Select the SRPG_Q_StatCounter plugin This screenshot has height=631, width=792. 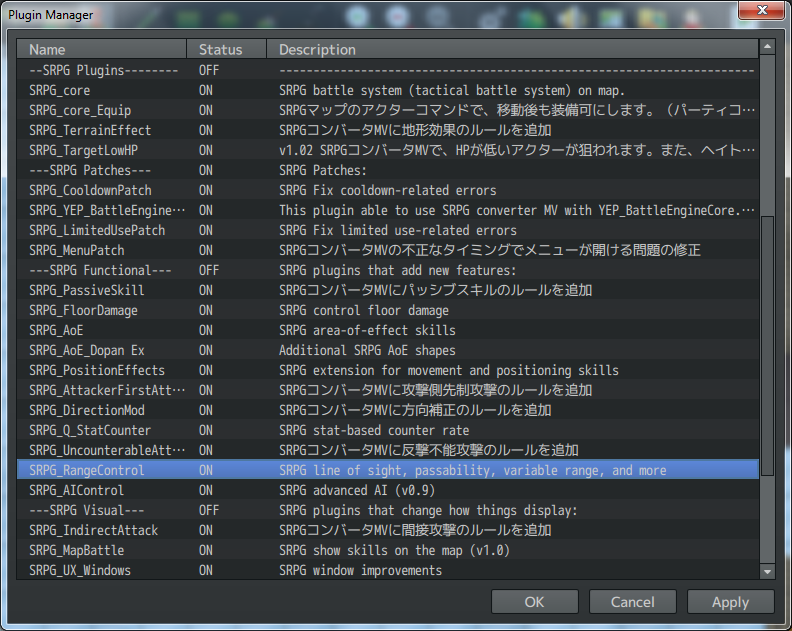pos(387,430)
